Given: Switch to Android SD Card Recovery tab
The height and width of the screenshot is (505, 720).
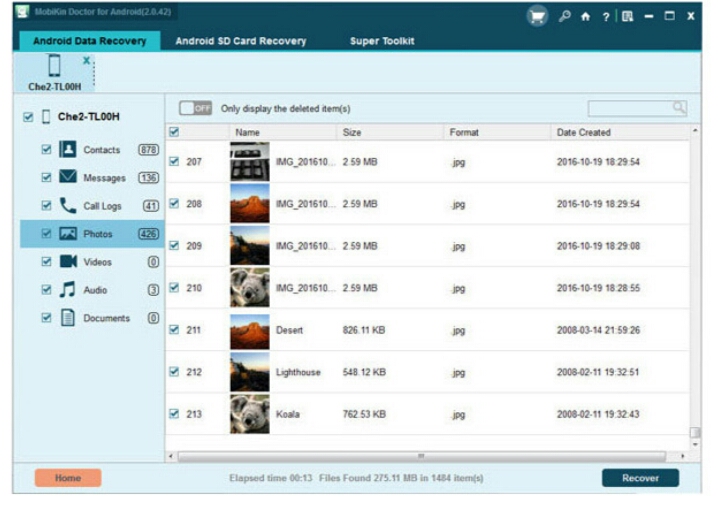Looking at the screenshot, I should (240, 41).
